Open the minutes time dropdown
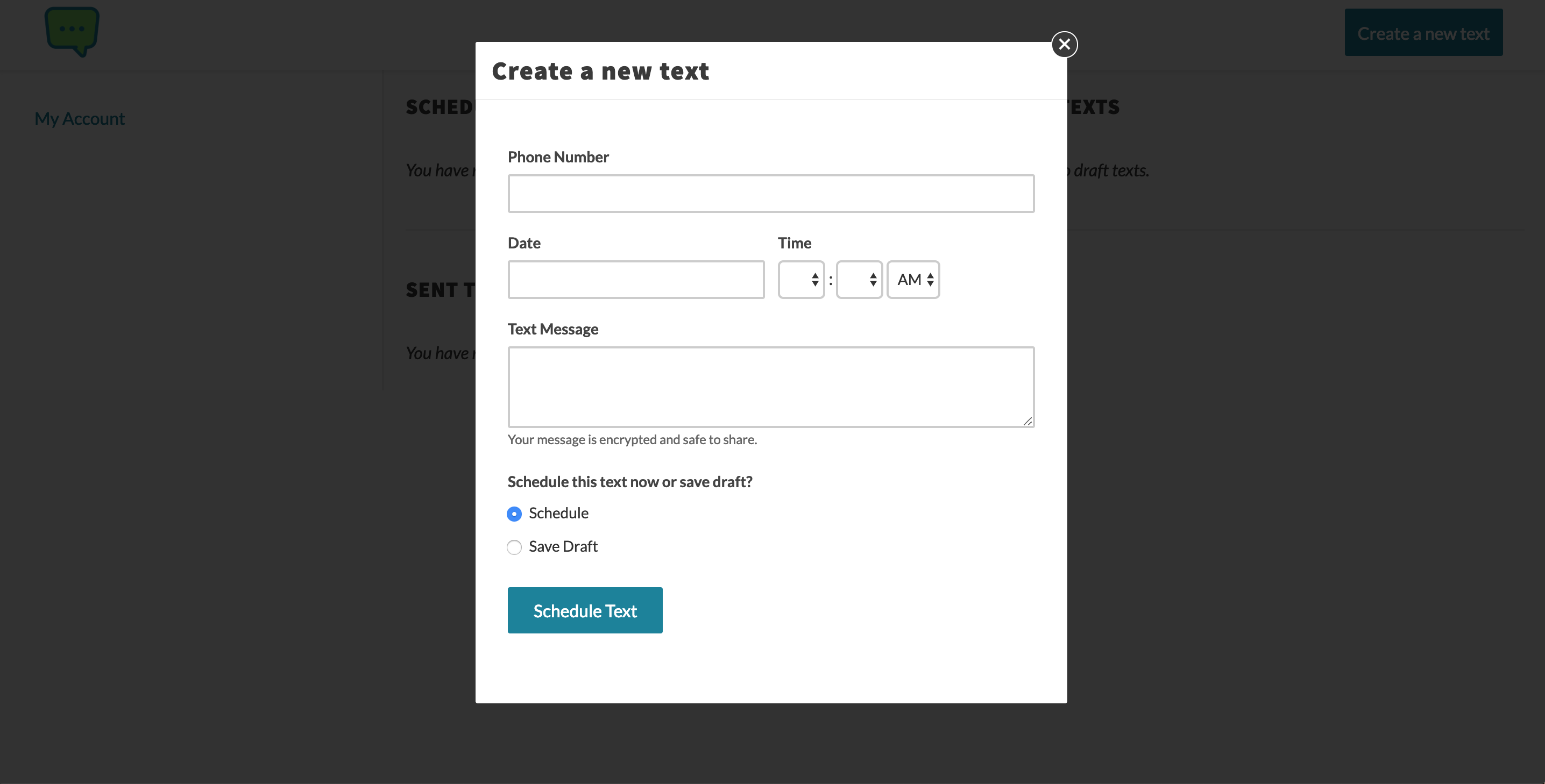The width and height of the screenshot is (1545, 784). coord(858,279)
